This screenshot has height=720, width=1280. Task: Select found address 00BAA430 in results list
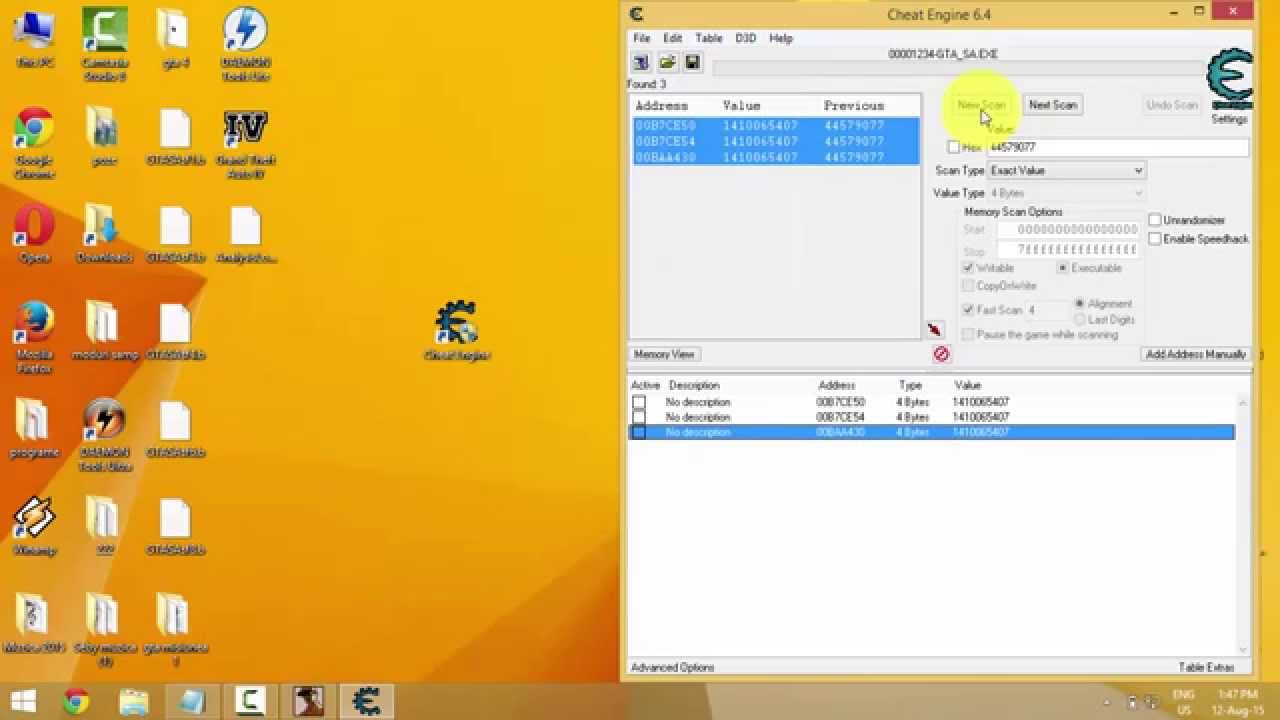(x=776, y=157)
